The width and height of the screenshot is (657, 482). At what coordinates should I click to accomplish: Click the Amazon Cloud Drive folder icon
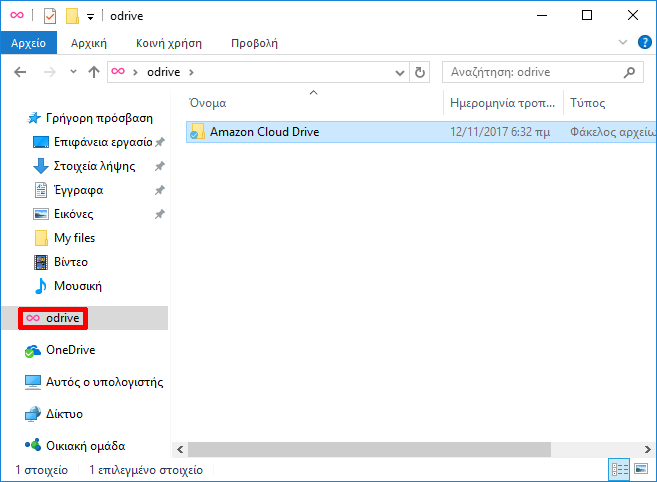[197, 131]
